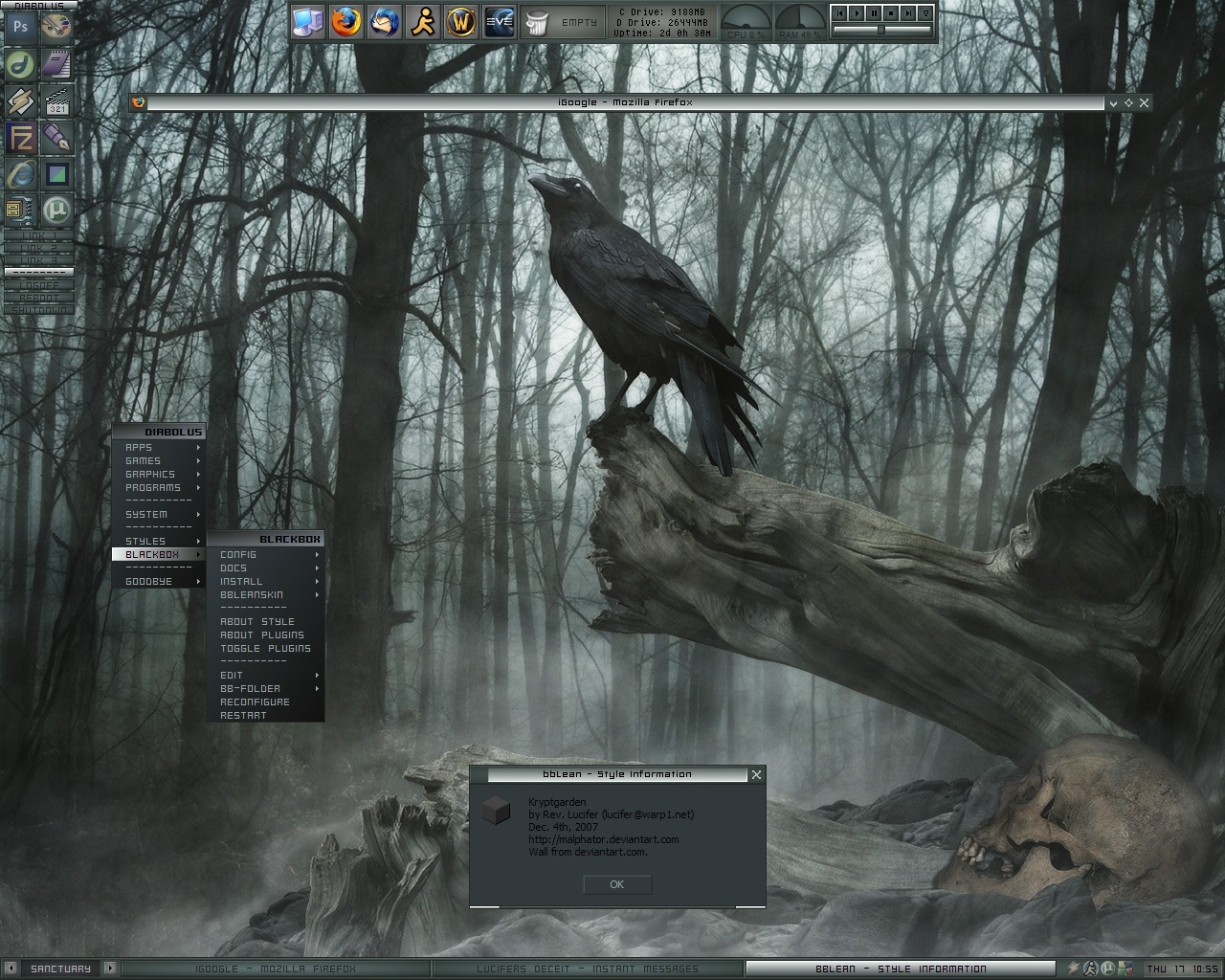The width and height of the screenshot is (1225, 980).
Task: Skip to the next track
Action: click(x=908, y=13)
